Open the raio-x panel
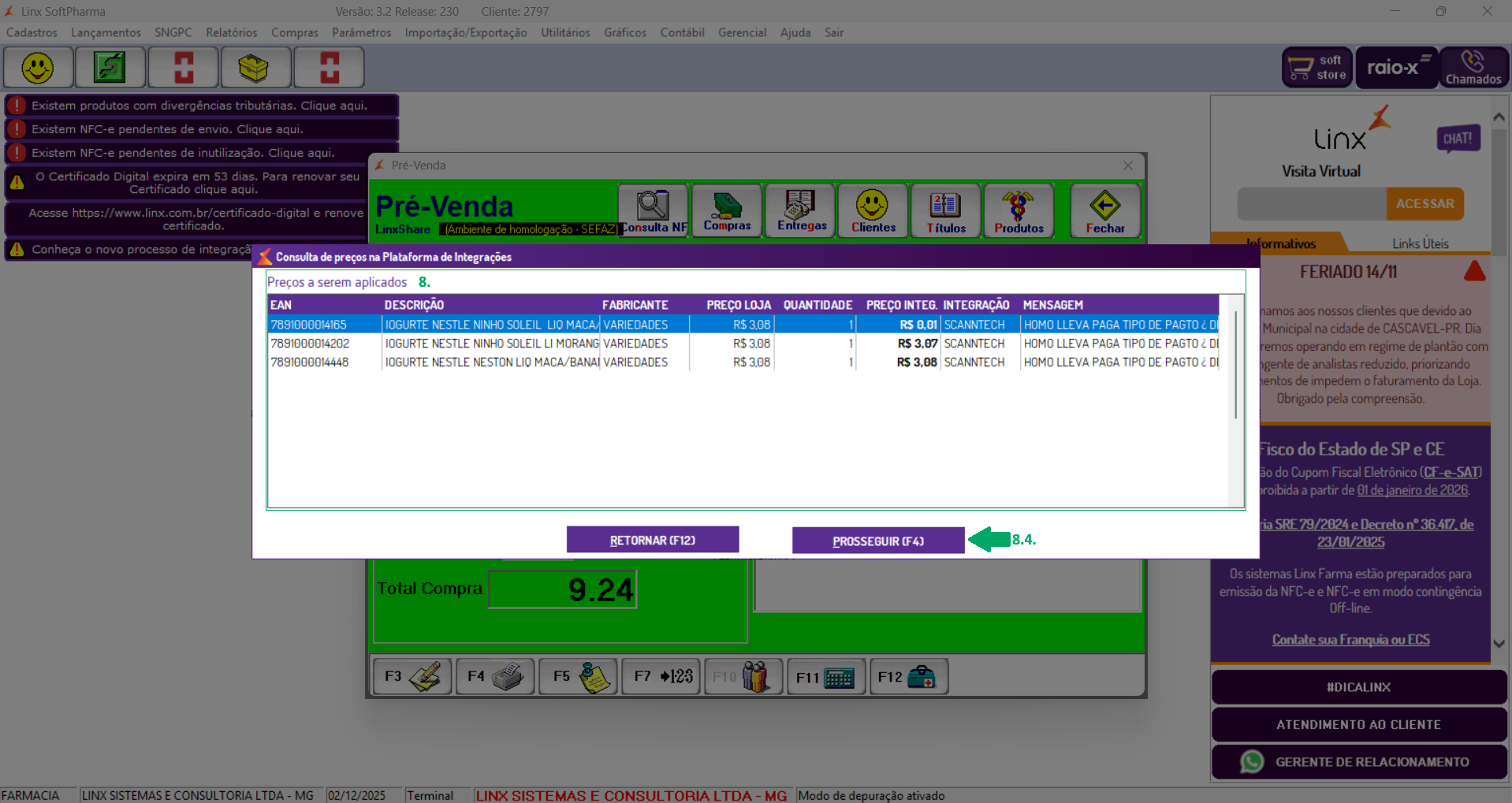 [1397, 68]
